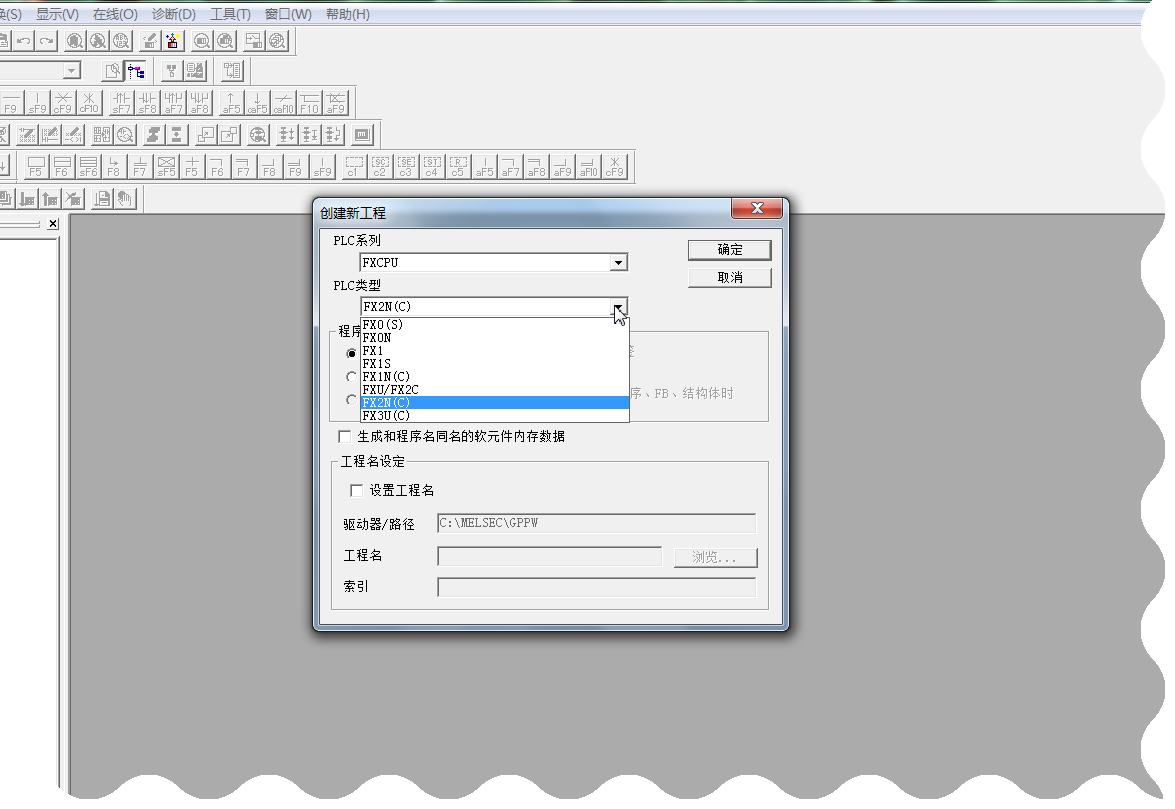Click the 驱动器/路径 field showing C:\MELSEC\GPPW
The height and width of the screenshot is (809, 1175).
point(596,524)
